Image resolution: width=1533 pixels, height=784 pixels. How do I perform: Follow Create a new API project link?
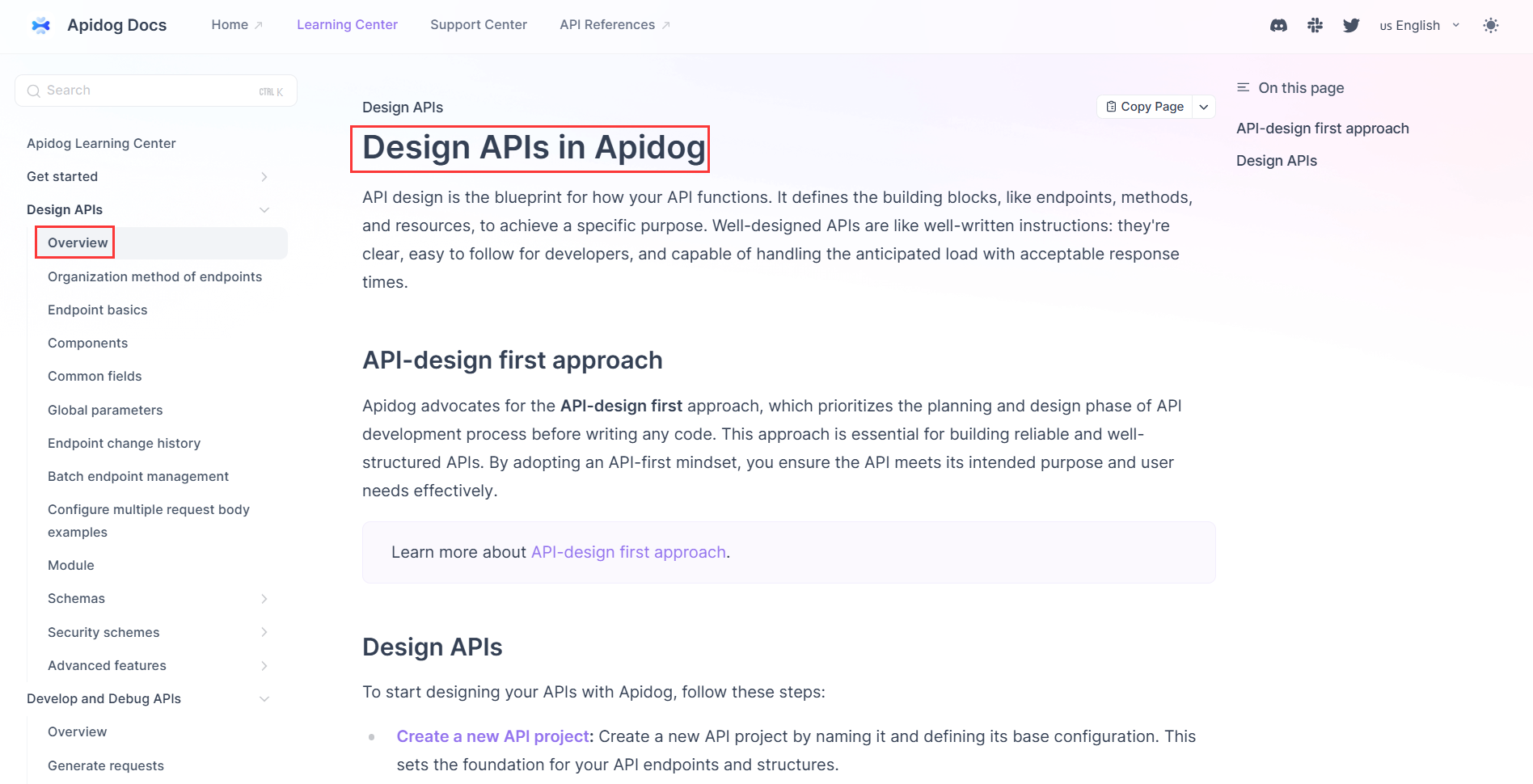[x=493, y=736]
